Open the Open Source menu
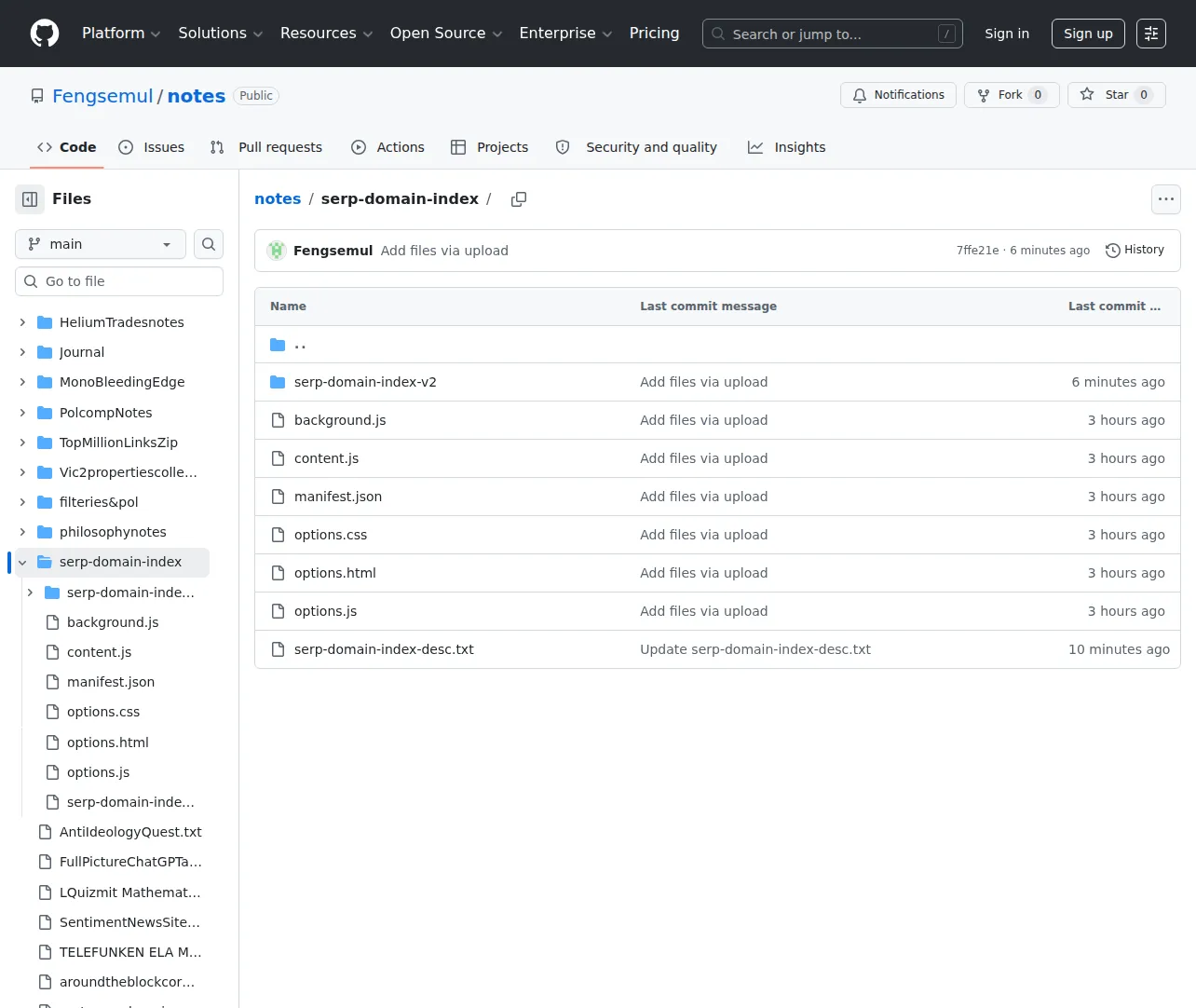Viewport: 1196px width, 1008px height. click(x=446, y=34)
